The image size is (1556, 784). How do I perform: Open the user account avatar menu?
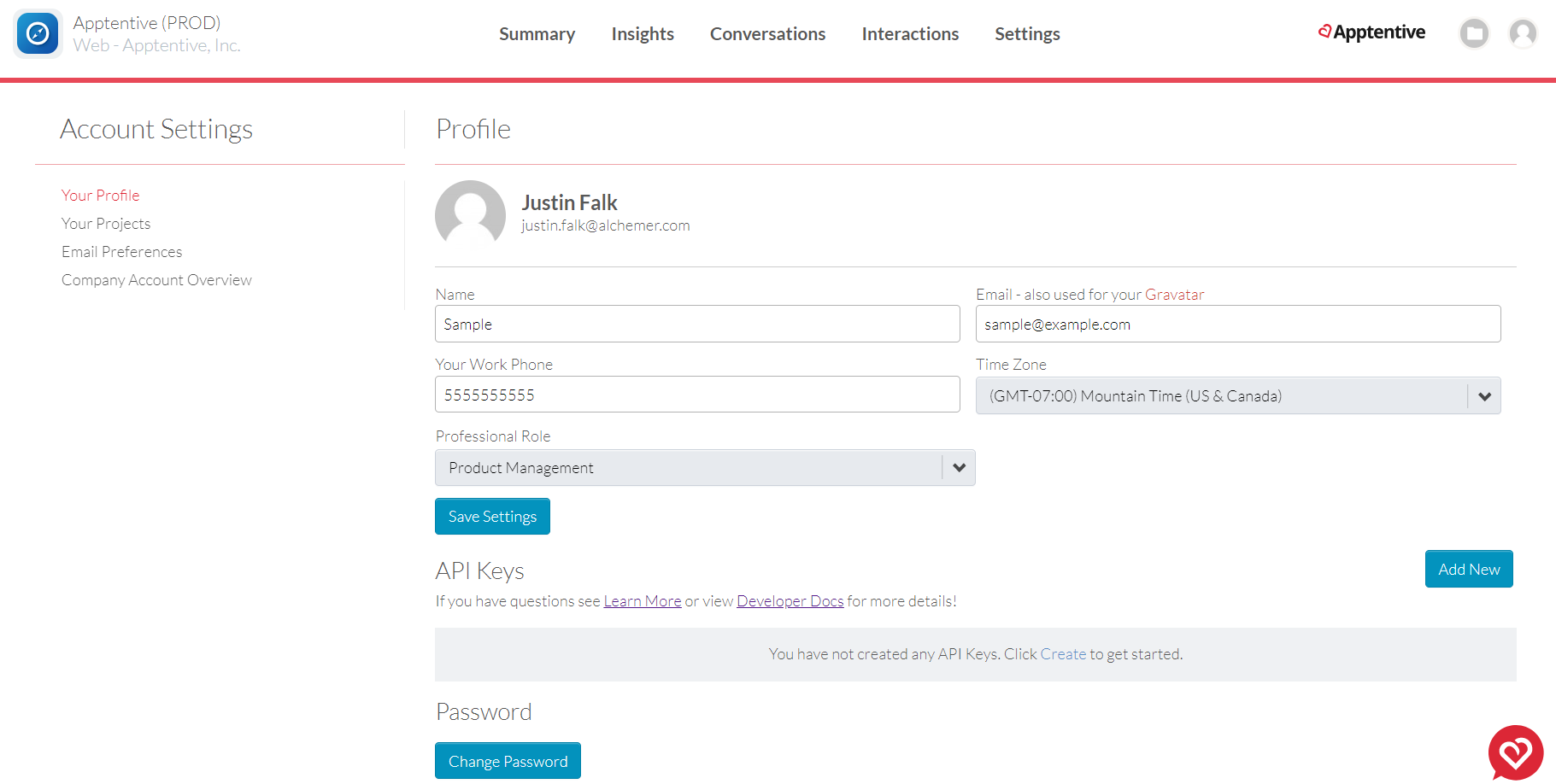click(x=1523, y=33)
